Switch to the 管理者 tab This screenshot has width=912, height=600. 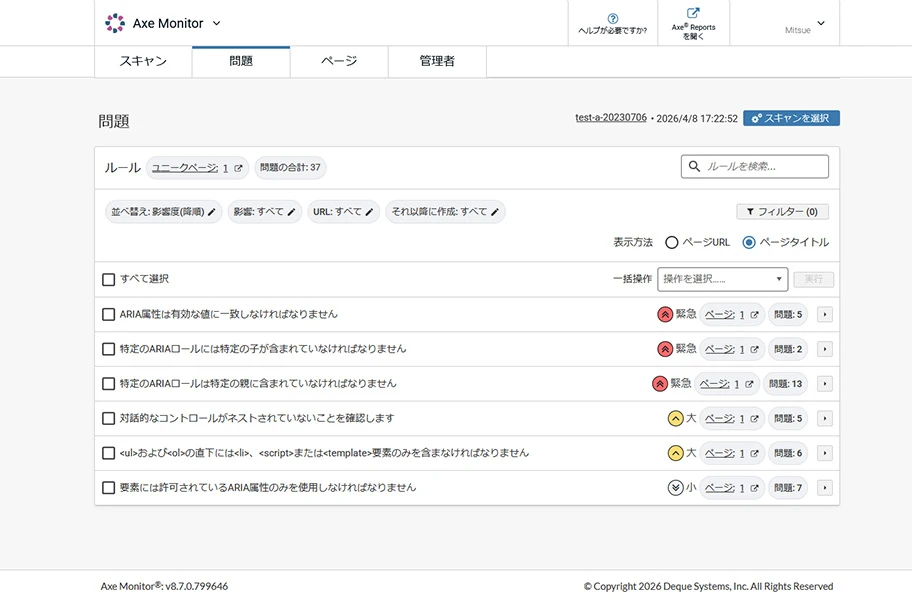[437, 61]
